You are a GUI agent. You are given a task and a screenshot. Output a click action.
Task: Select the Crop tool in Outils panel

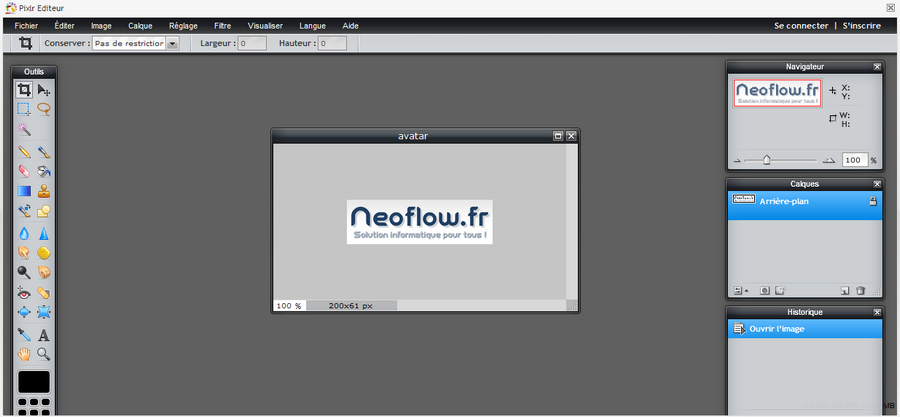24,89
